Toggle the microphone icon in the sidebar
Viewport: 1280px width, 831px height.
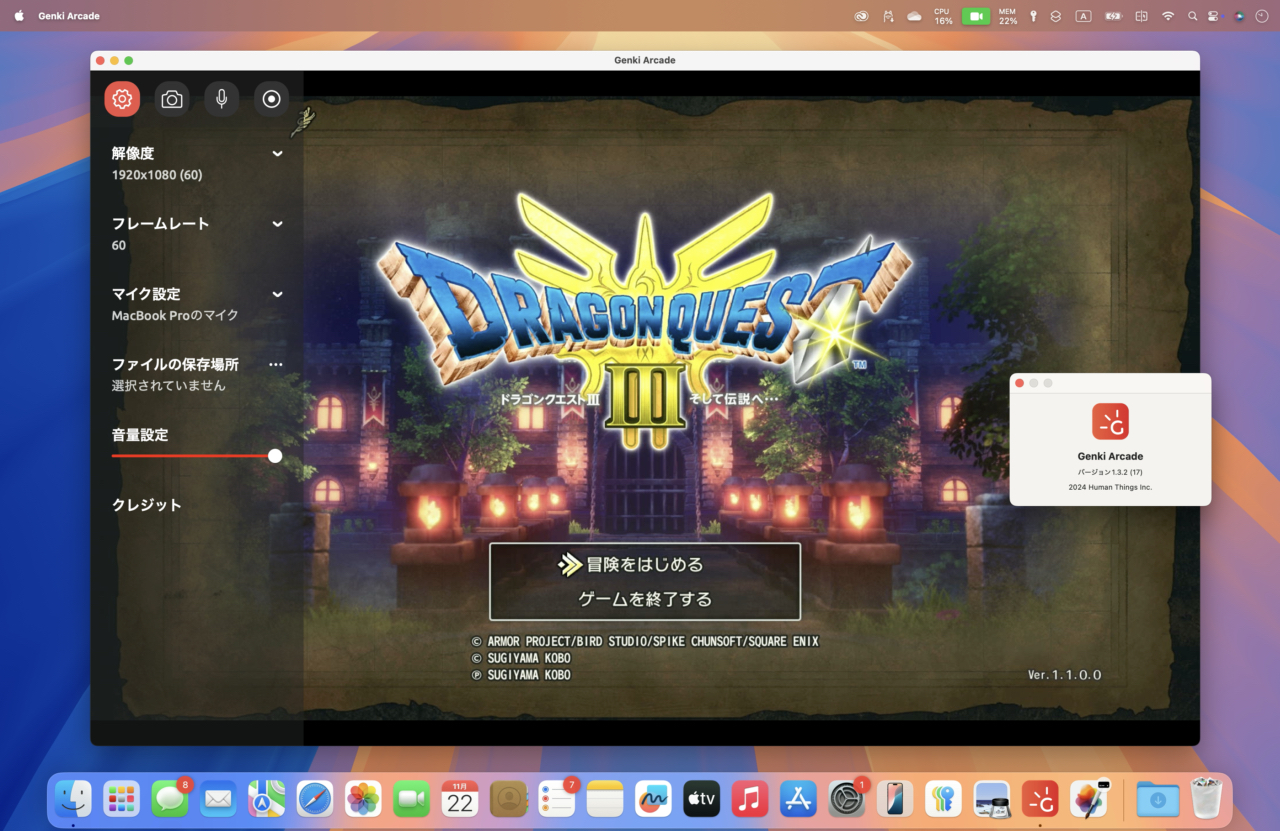pos(221,99)
